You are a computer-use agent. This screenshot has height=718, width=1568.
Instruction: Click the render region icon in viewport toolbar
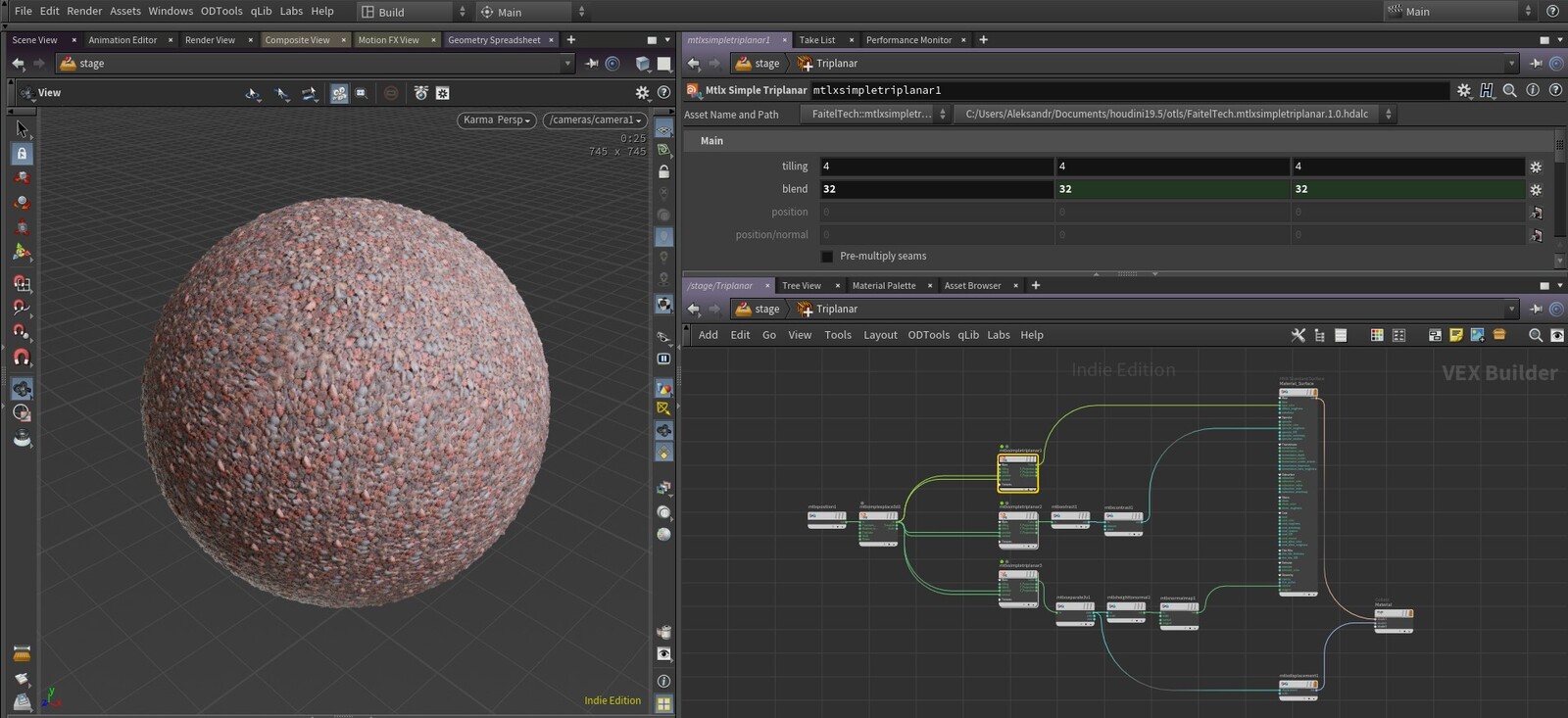pyautogui.click(x=361, y=93)
